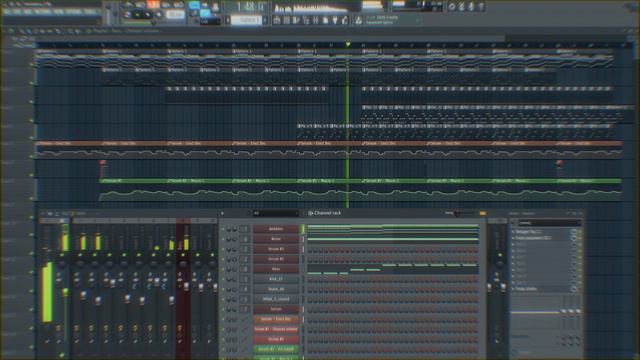640x360 pixels.
Task: Open the PATTERNS menu
Action: (x=42, y=12)
